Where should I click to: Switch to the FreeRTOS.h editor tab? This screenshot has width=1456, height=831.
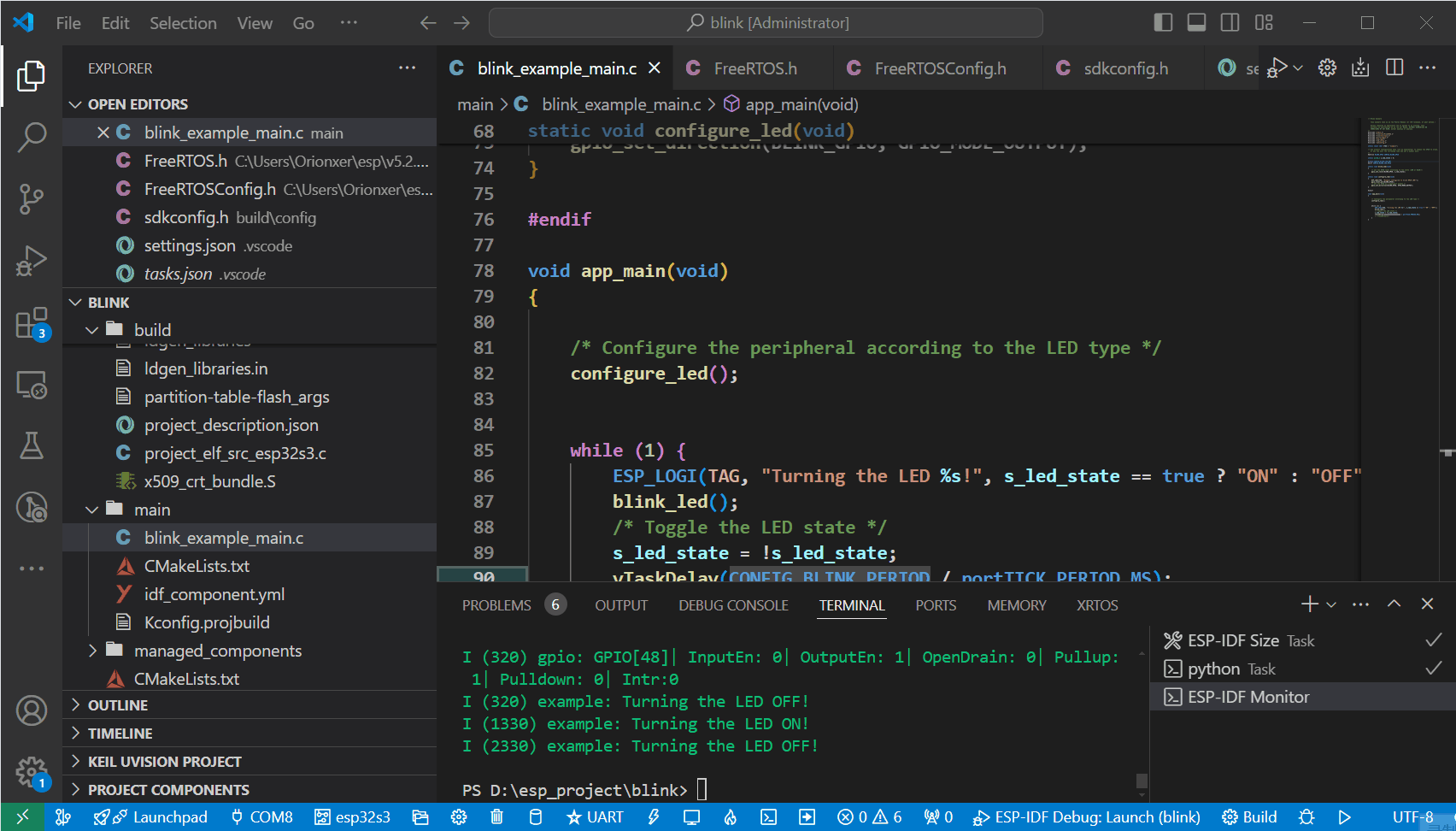(x=752, y=68)
